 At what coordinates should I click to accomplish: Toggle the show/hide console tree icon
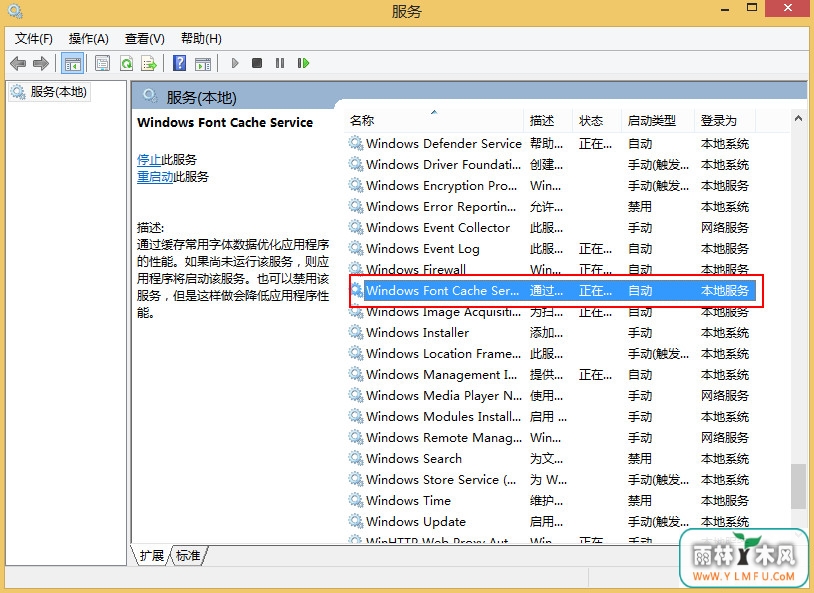coord(72,63)
